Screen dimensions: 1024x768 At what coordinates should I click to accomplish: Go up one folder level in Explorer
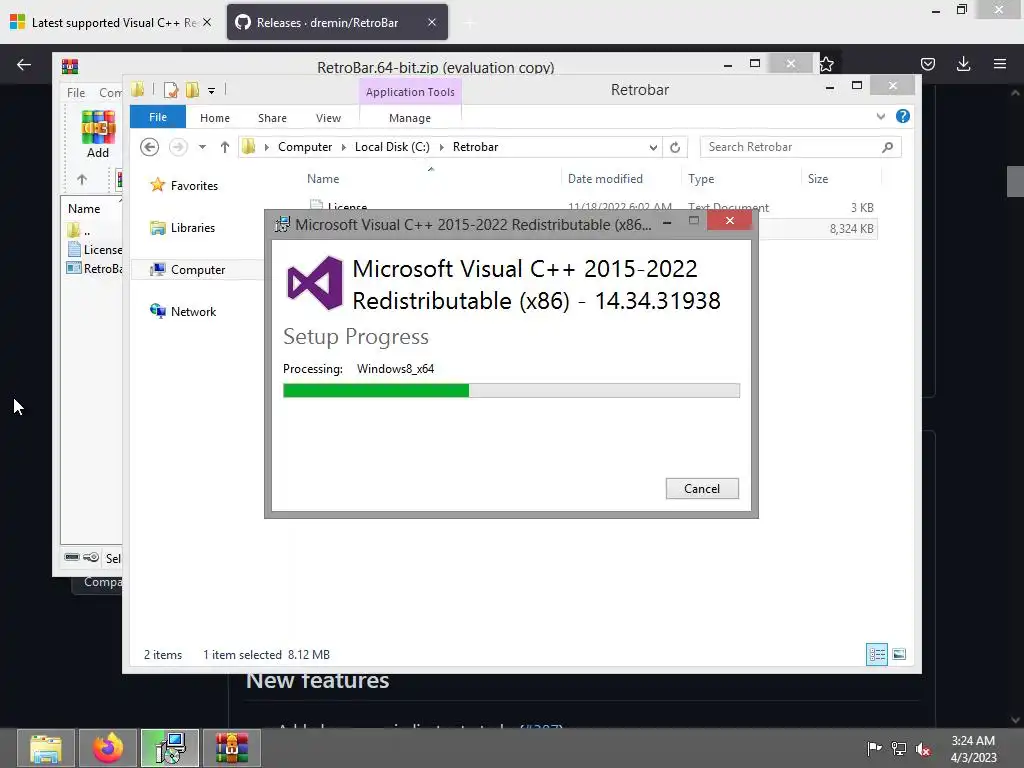click(225, 147)
